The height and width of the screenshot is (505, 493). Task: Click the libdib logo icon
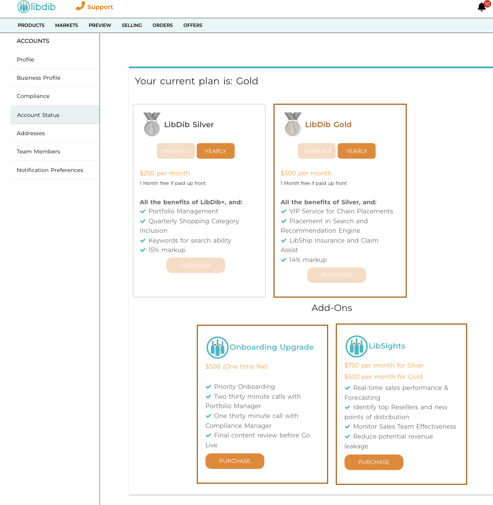pyautogui.click(x=23, y=6)
